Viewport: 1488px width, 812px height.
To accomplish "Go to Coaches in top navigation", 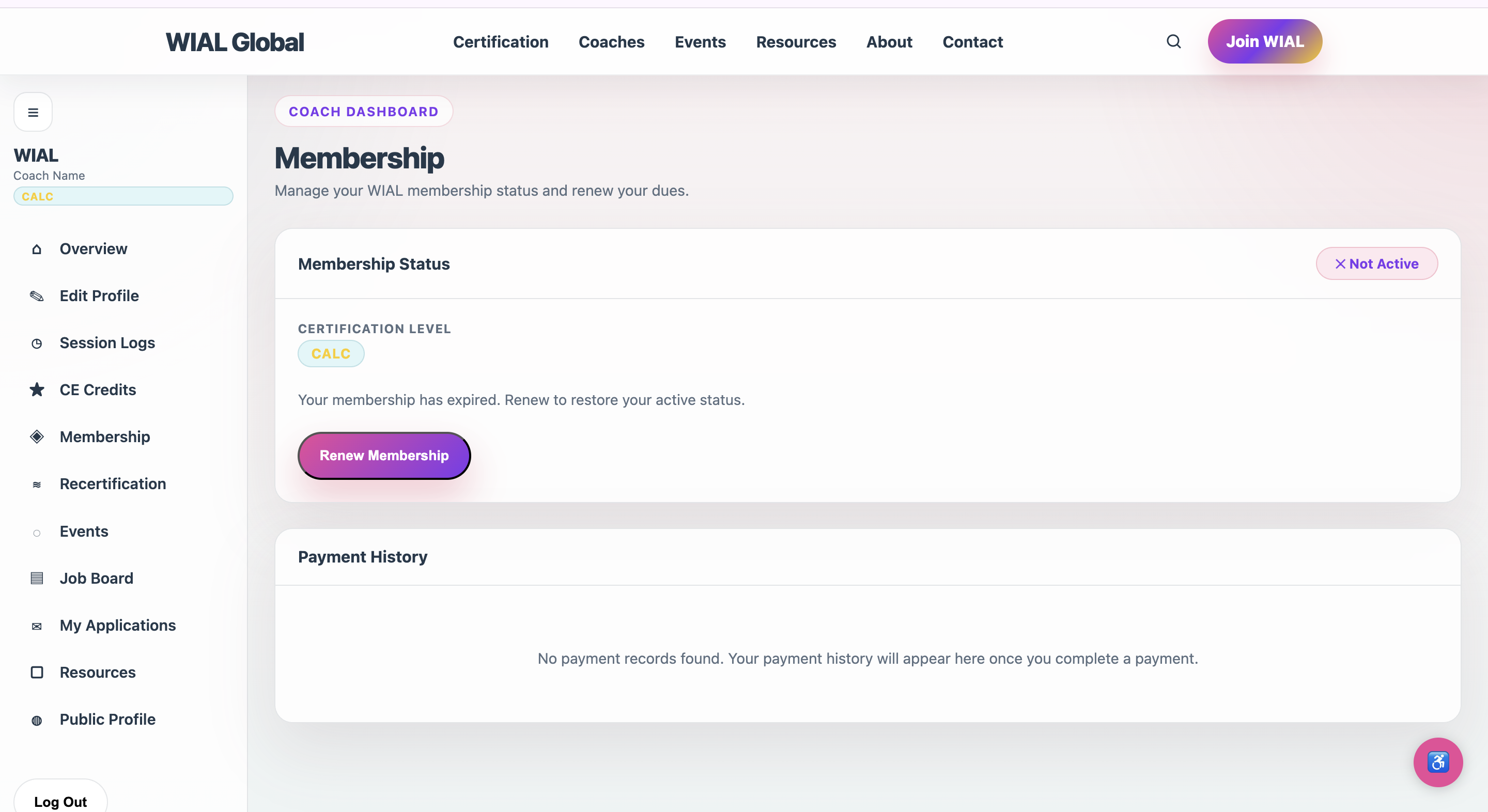I will point(611,42).
